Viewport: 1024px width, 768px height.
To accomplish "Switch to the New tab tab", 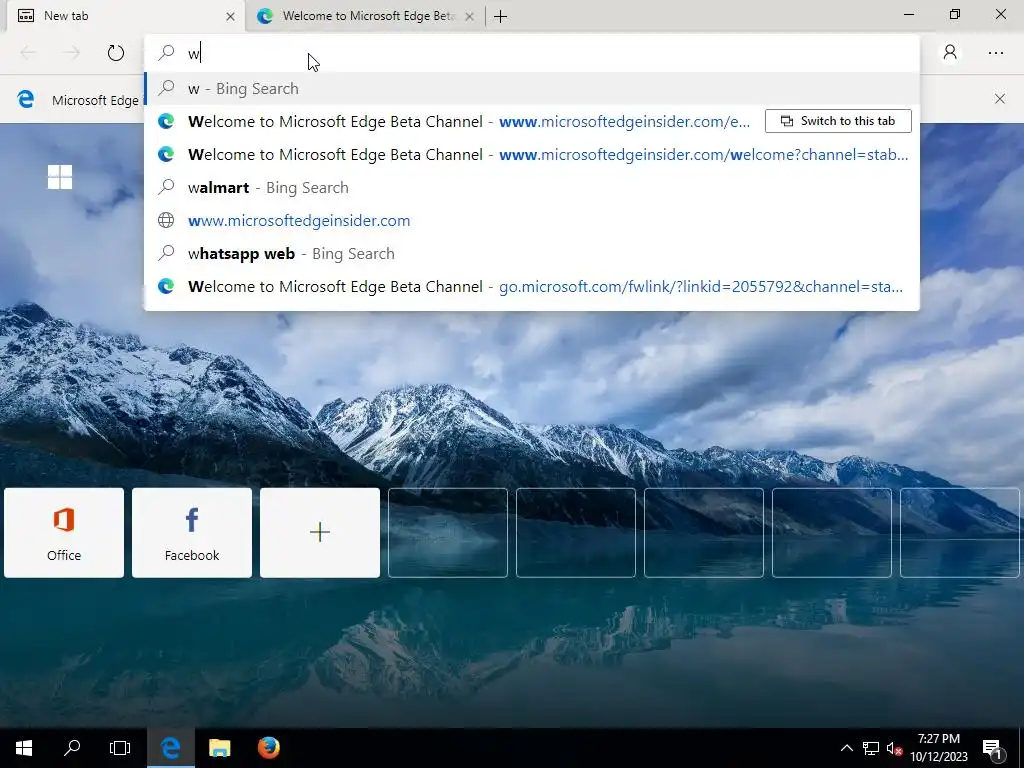I will coord(124,16).
